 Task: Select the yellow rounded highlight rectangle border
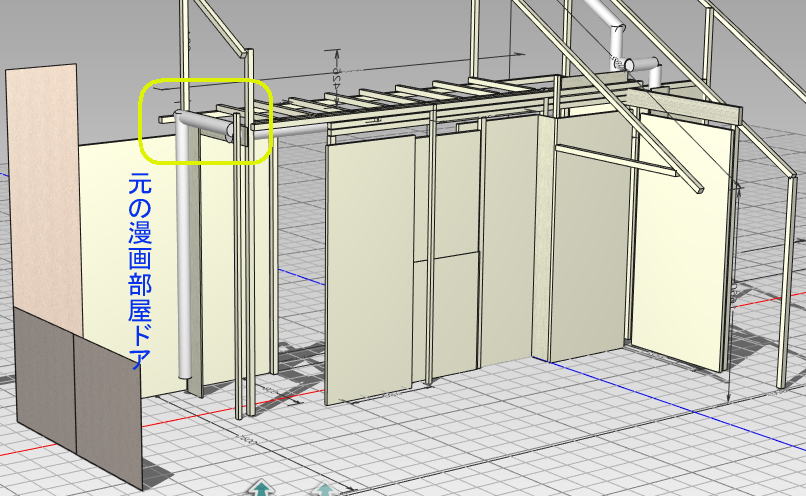click(x=206, y=82)
